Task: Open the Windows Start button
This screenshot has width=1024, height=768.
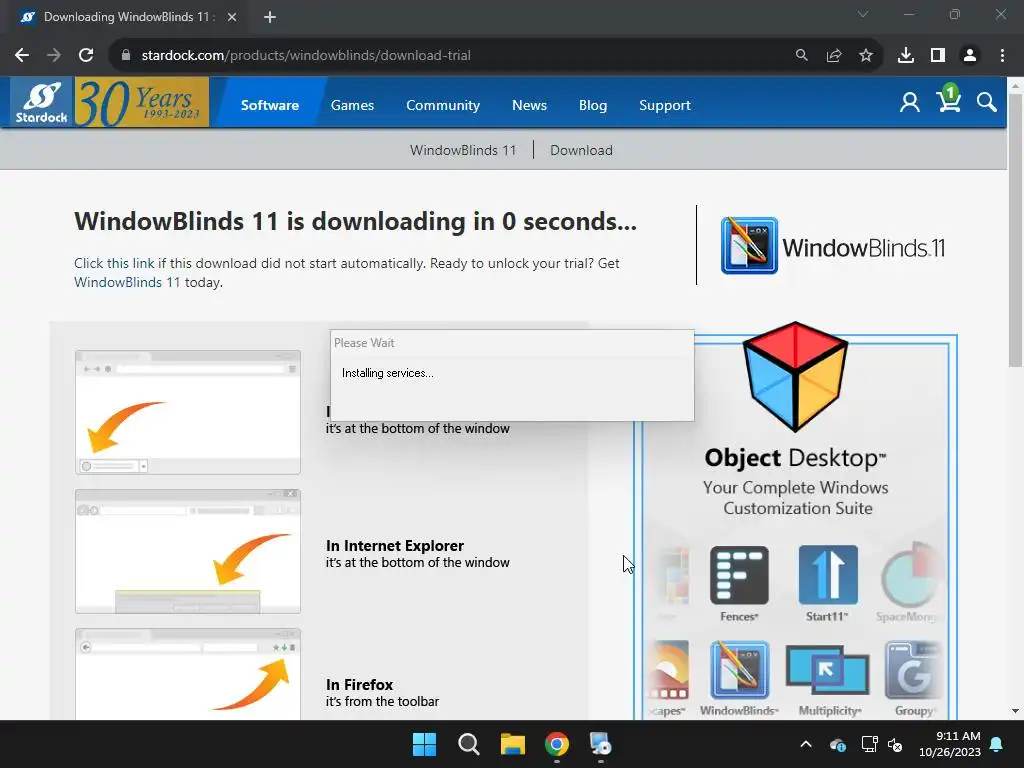Action: tap(424, 744)
